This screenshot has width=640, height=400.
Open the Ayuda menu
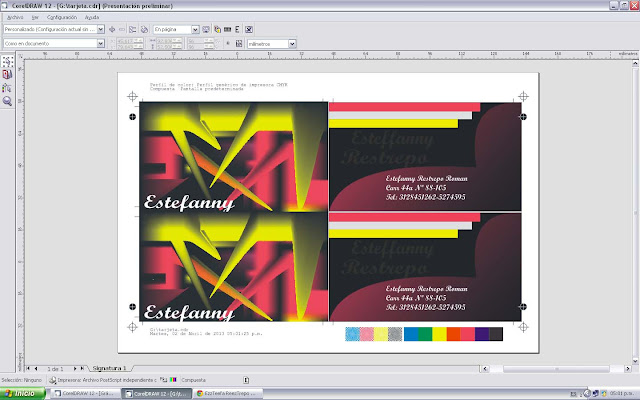tap(92, 17)
